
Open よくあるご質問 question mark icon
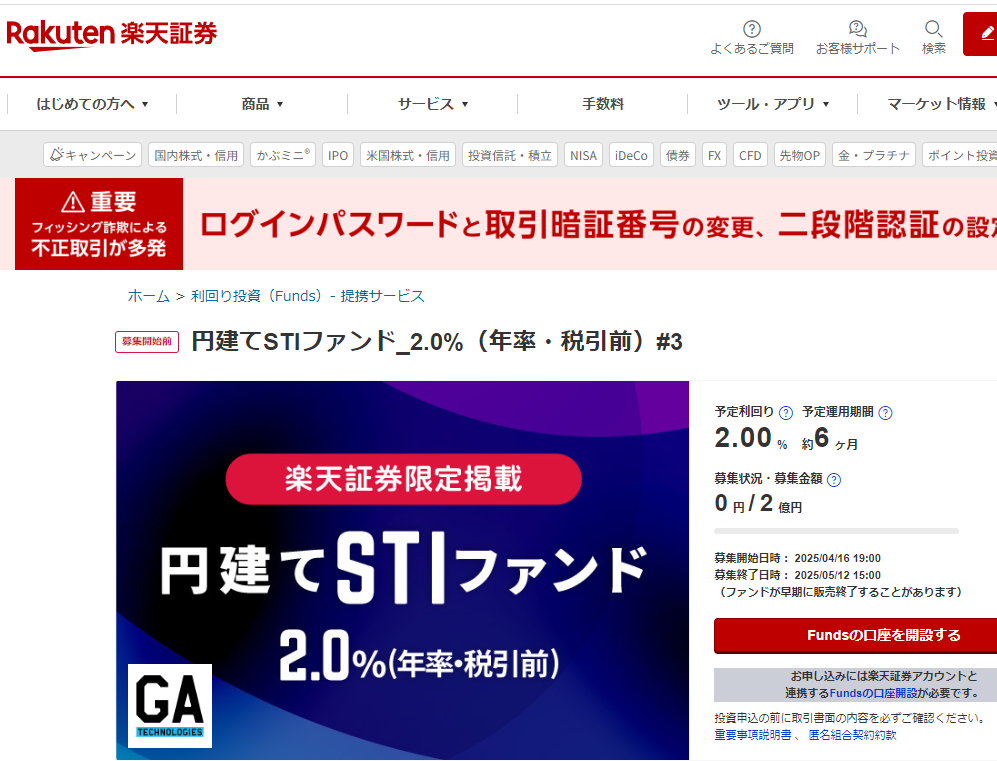pos(752,29)
